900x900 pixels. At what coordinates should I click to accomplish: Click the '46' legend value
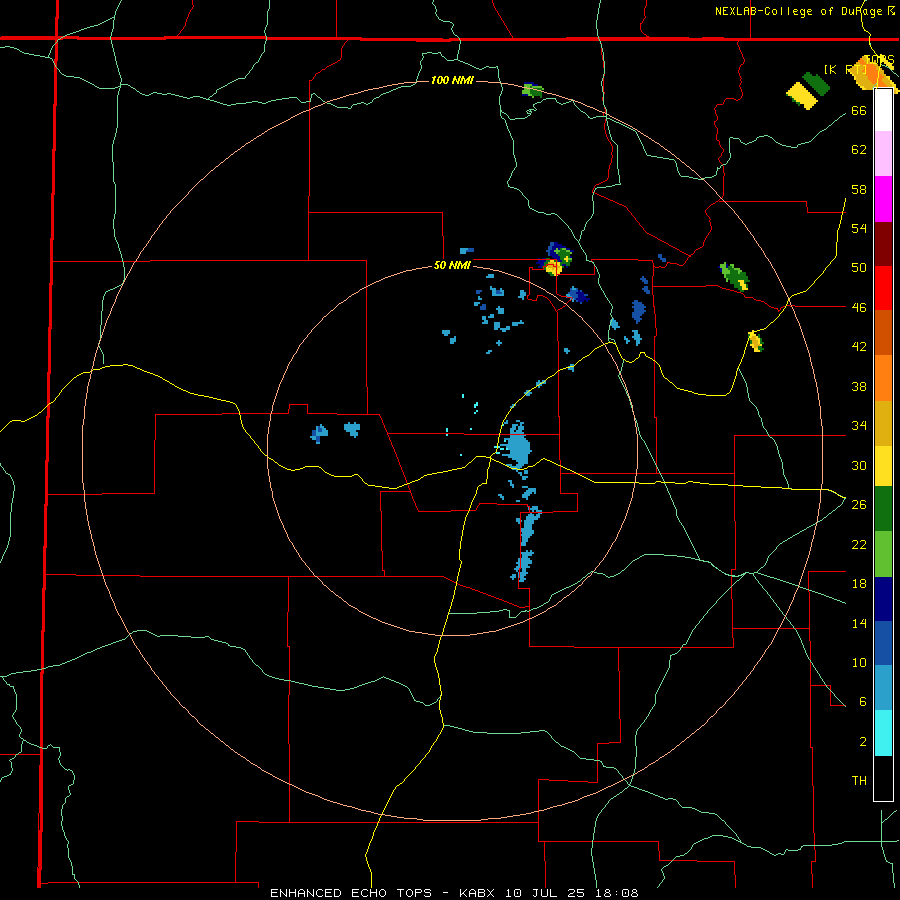(x=859, y=308)
